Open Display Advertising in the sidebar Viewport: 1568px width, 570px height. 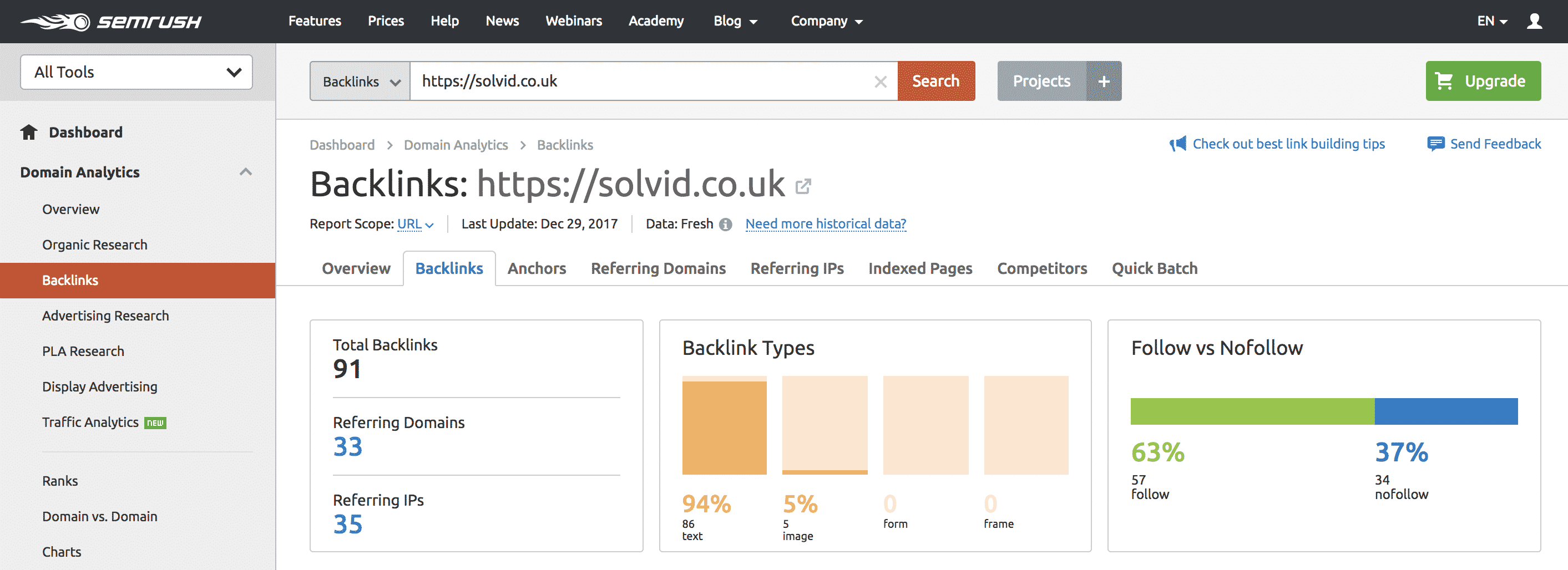click(99, 387)
